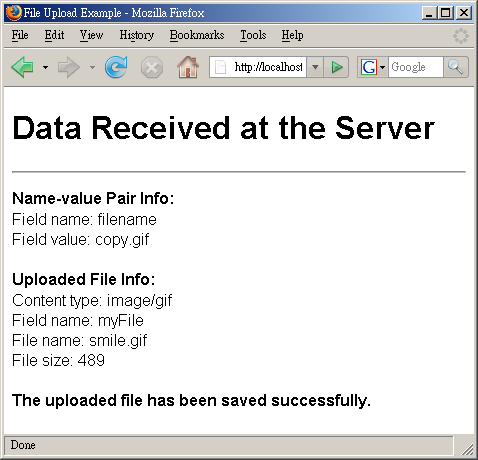Click the localhost URL address field
This screenshot has height=460, width=478.
pyautogui.click(x=258, y=67)
